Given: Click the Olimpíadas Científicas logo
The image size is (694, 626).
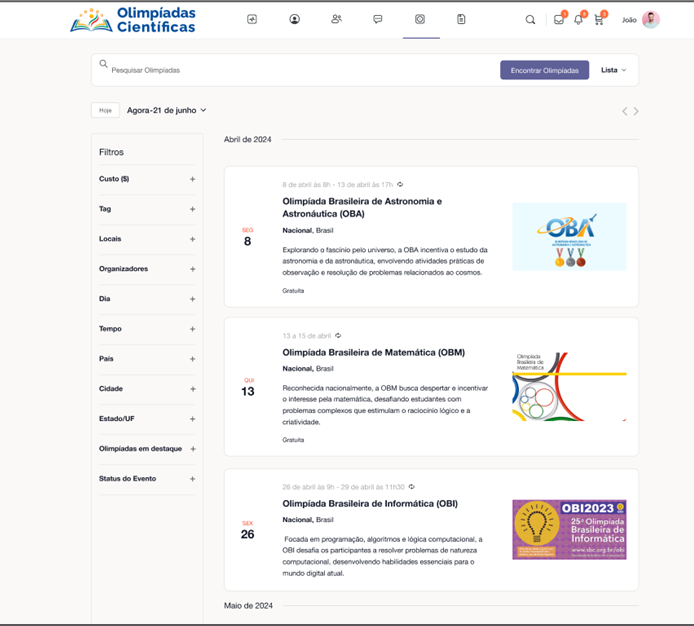Looking at the screenshot, I should 133,20.
